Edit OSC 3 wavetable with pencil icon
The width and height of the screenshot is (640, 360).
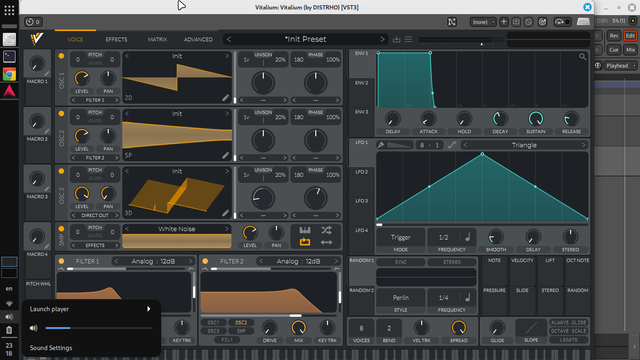click(x=225, y=213)
